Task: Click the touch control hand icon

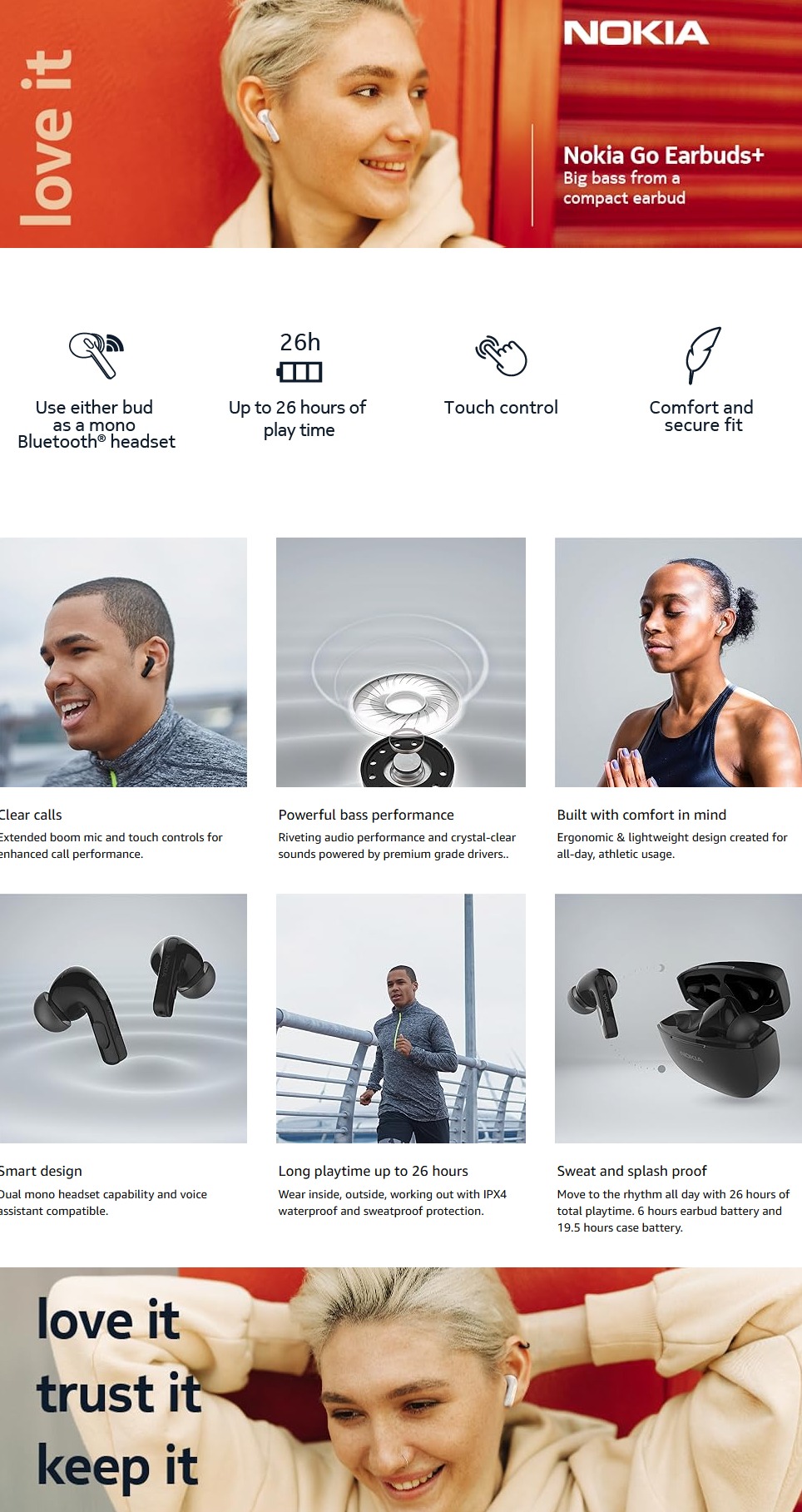Action: pyautogui.click(x=501, y=356)
